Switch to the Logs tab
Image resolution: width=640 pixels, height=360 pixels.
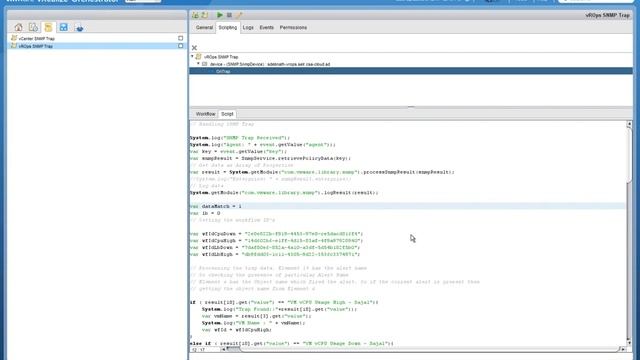(248, 27)
